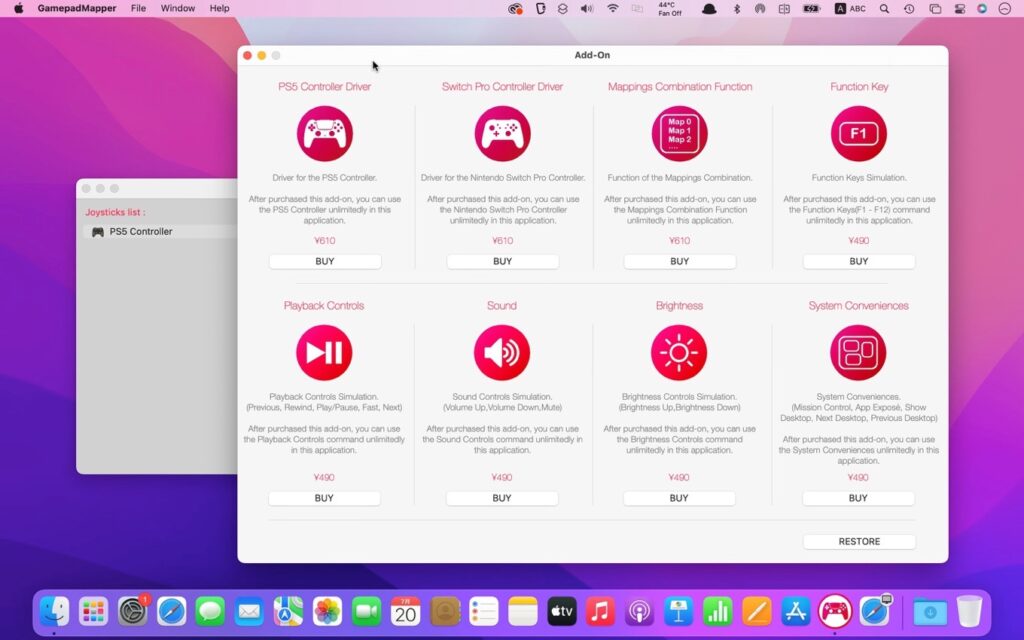
Task: Click the GamepadMapper controller icon in the Dock
Action: [833, 611]
